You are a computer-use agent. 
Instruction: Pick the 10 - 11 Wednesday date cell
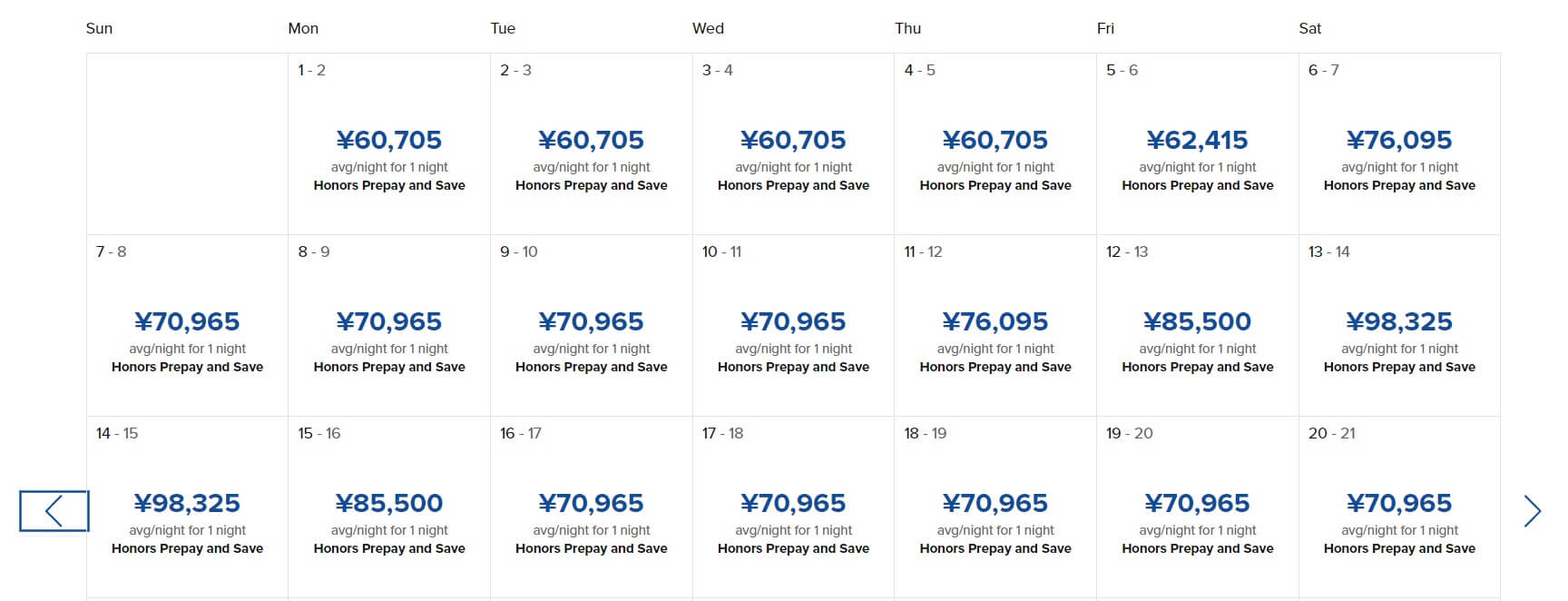click(793, 325)
